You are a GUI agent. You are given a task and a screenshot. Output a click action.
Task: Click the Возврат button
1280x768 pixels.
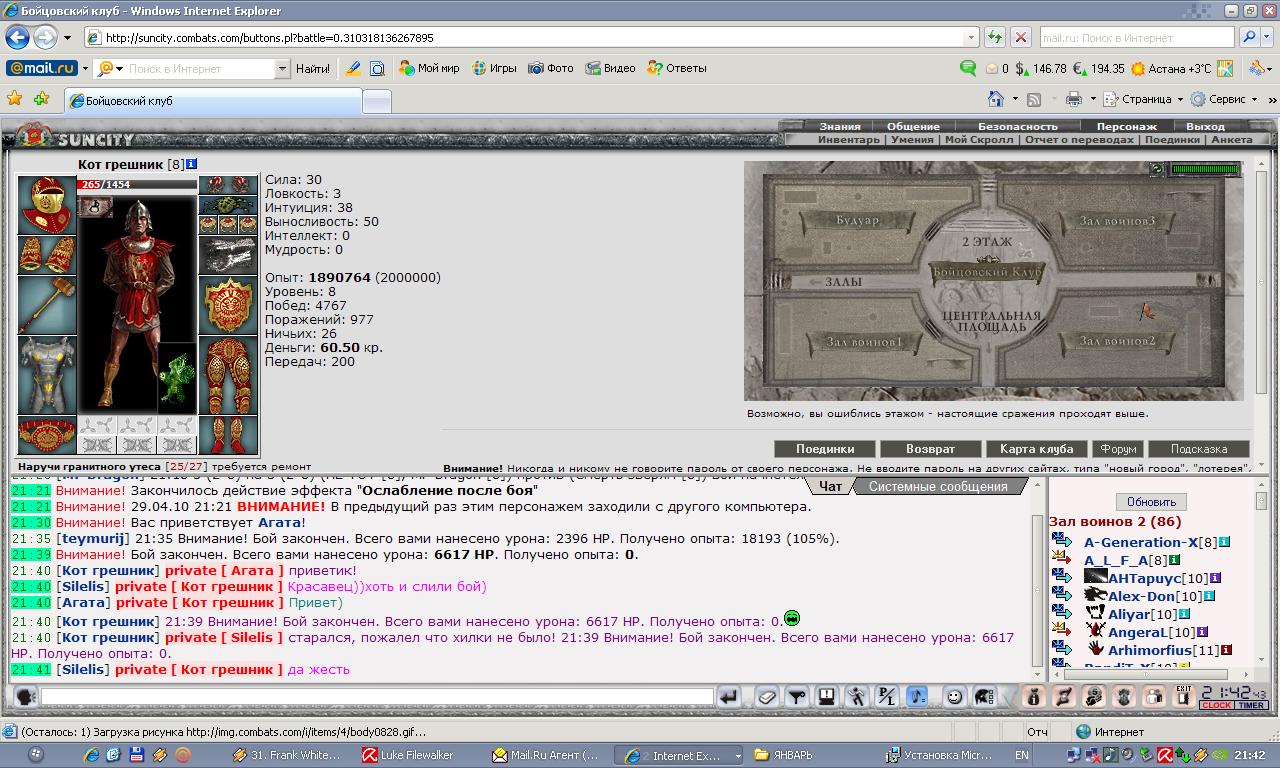tap(930, 449)
